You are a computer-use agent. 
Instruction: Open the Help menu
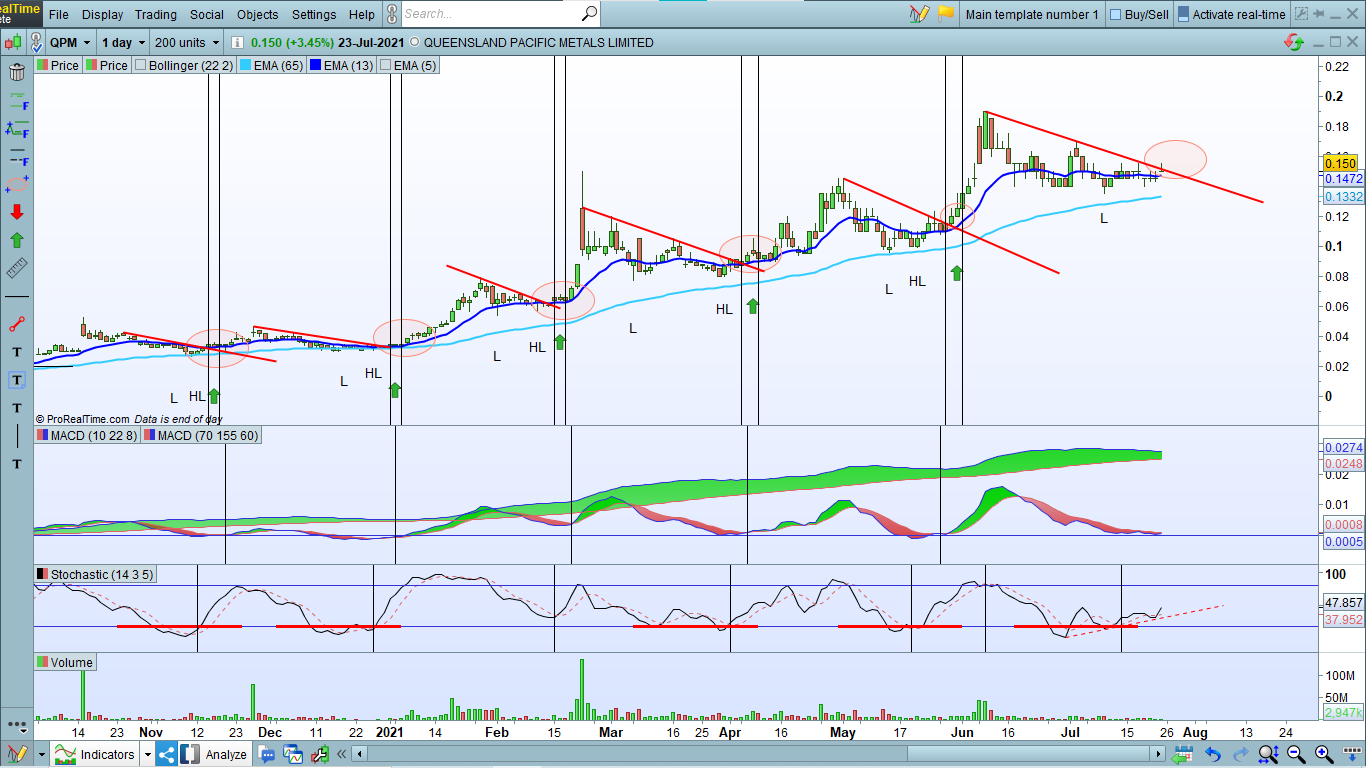pos(361,14)
